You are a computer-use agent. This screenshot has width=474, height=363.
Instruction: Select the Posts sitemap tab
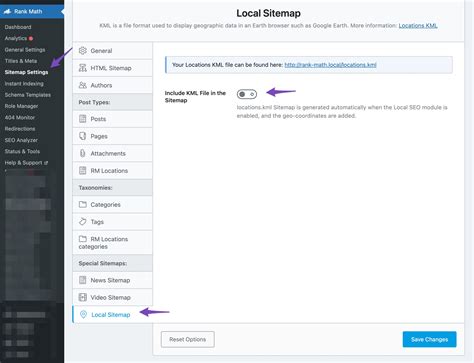click(x=113, y=119)
